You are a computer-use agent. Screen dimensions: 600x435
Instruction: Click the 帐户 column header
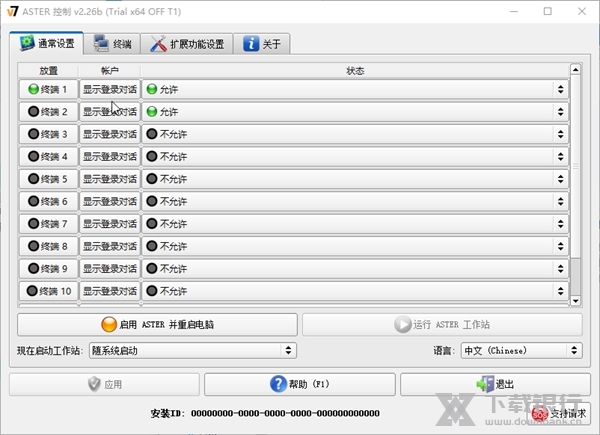pos(110,71)
